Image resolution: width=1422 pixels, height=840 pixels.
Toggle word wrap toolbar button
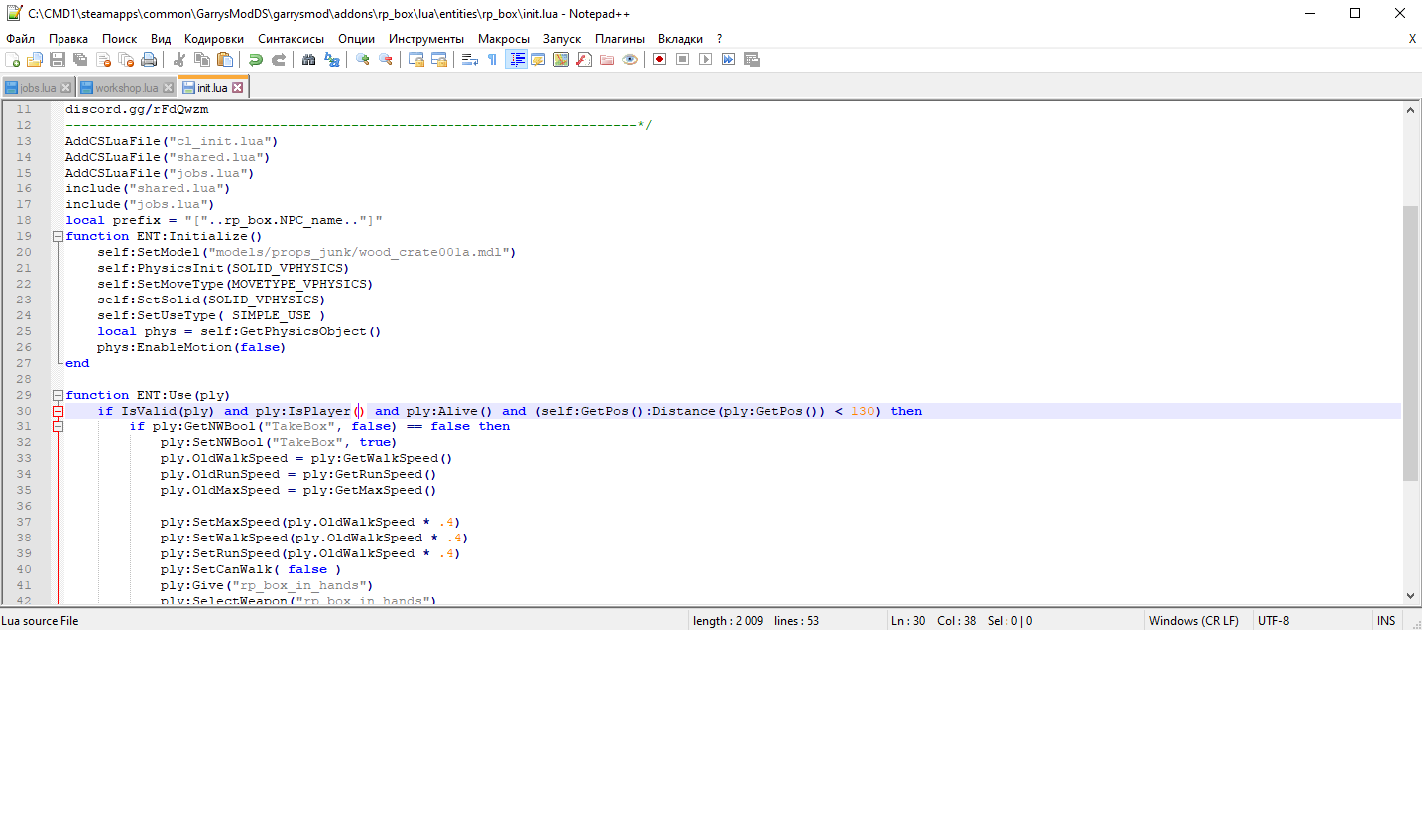469,60
